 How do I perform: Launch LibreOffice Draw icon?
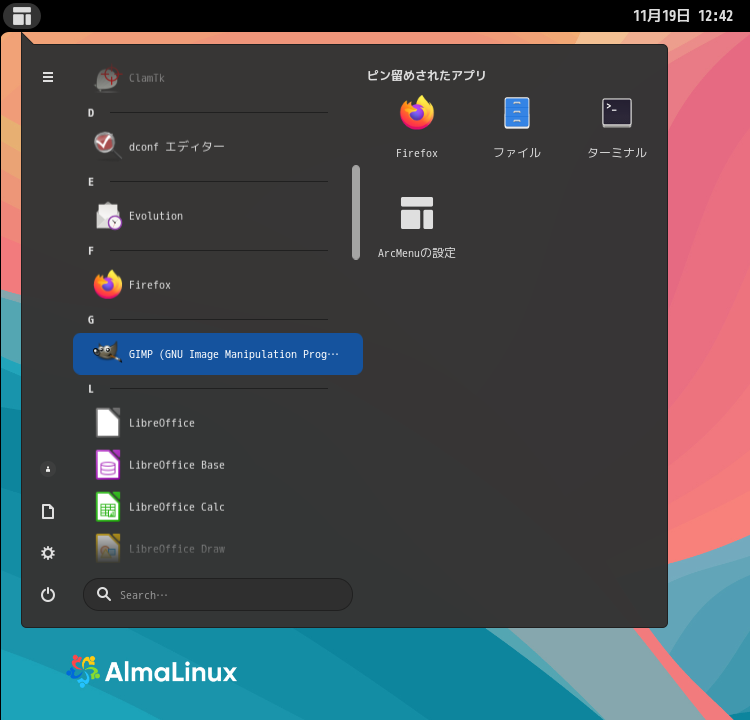click(x=108, y=548)
